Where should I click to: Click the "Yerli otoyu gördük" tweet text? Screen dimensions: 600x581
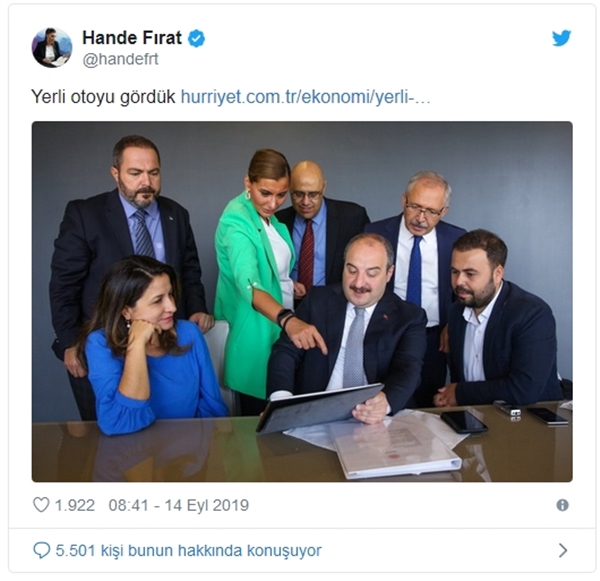tap(103, 97)
